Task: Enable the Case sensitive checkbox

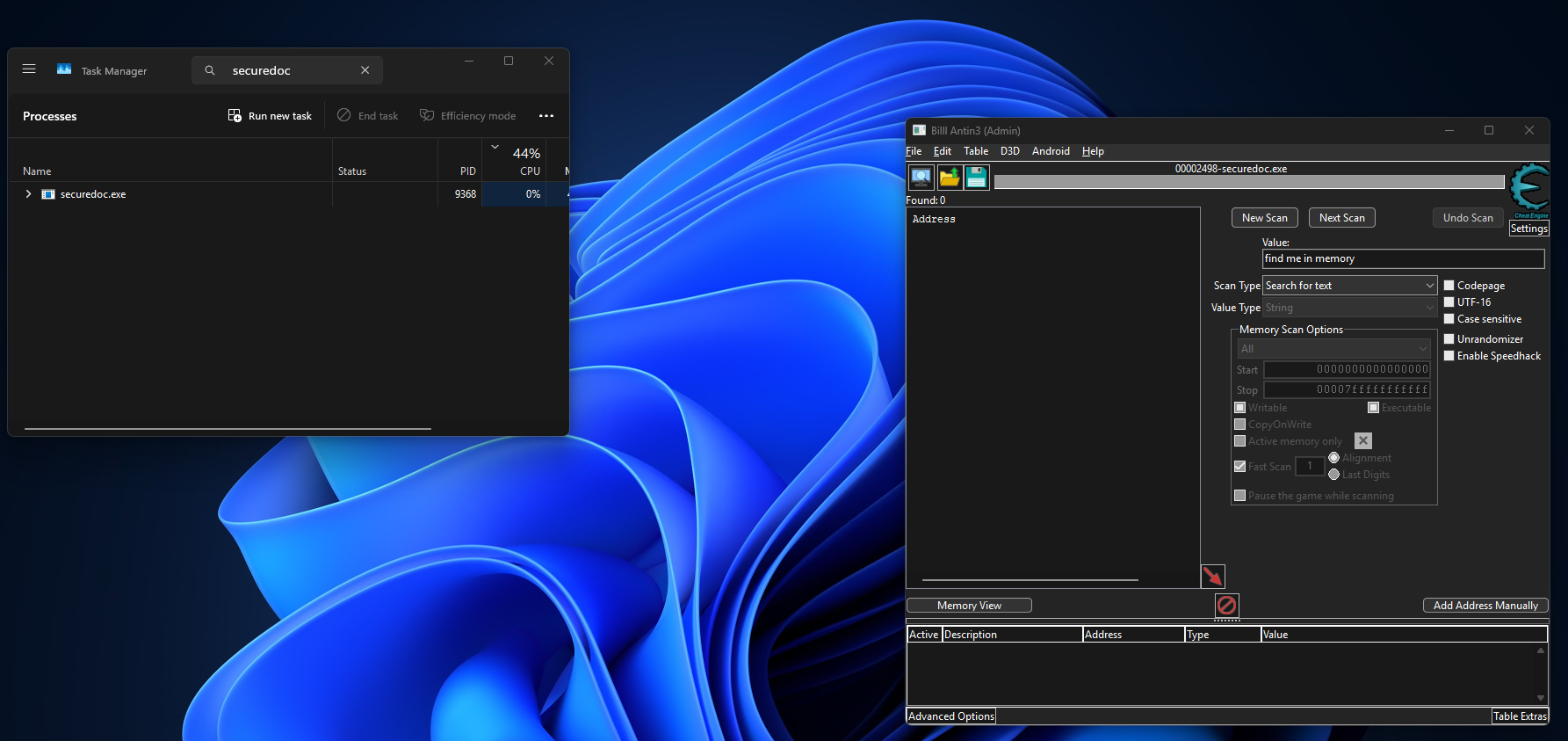Action: point(1449,319)
